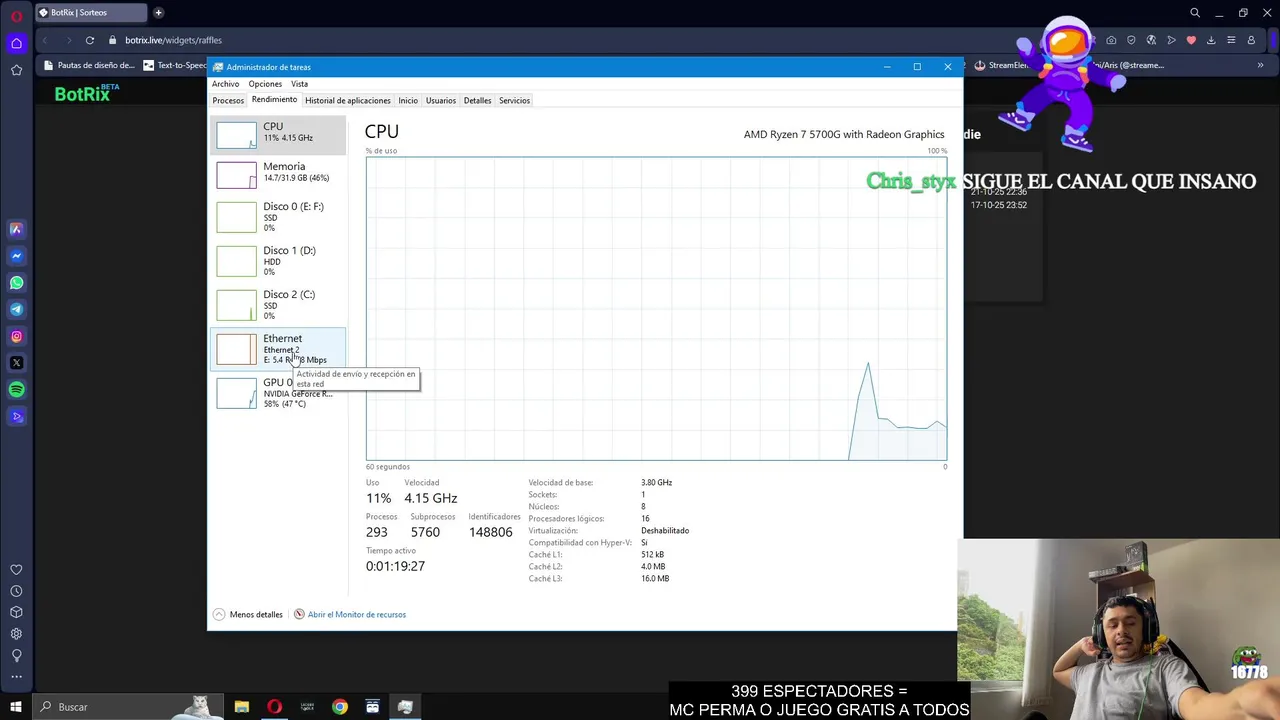
Task: Open the Windows Start menu
Action: click(16, 707)
